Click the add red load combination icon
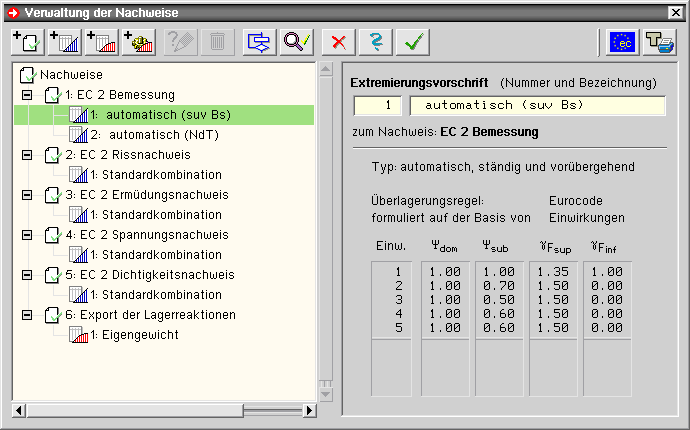The height and width of the screenshot is (430, 690). point(101,42)
